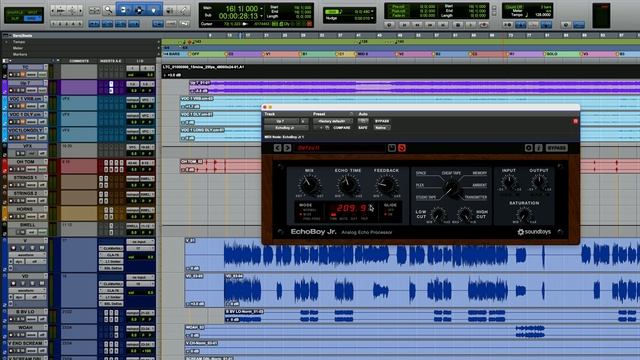The width and height of the screenshot is (640, 360).
Task: Open the Native format dropdown
Action: click(381, 128)
